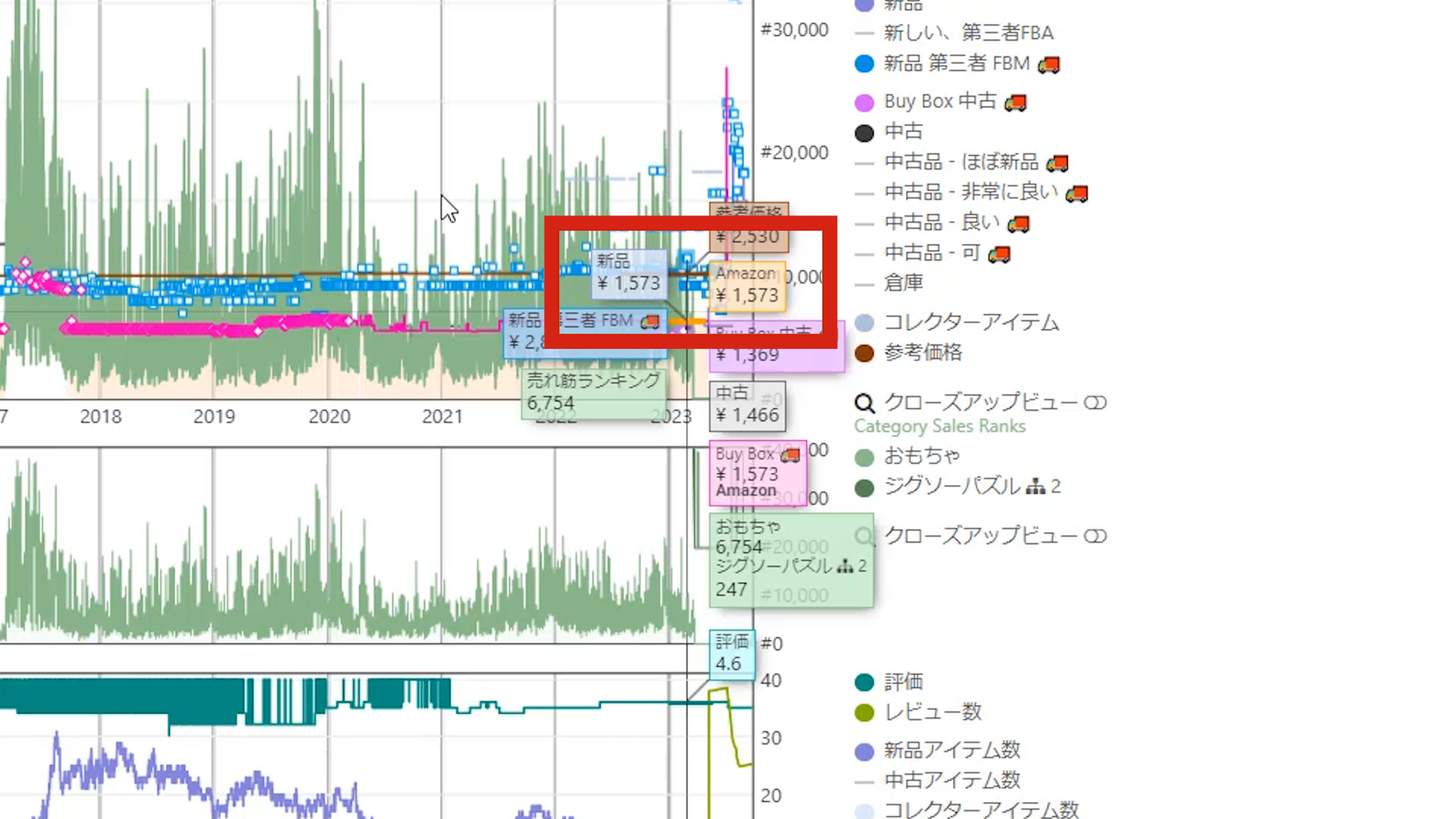
Task: Click the truck icon next to 中古品 - 良い
Action: tap(1018, 224)
